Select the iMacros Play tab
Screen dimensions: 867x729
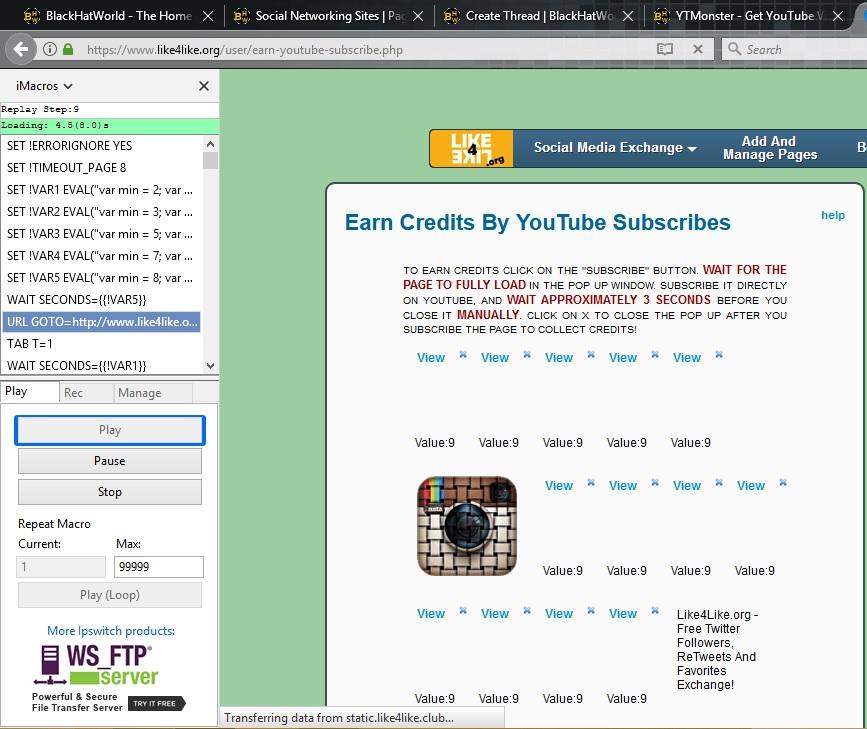coord(29,392)
